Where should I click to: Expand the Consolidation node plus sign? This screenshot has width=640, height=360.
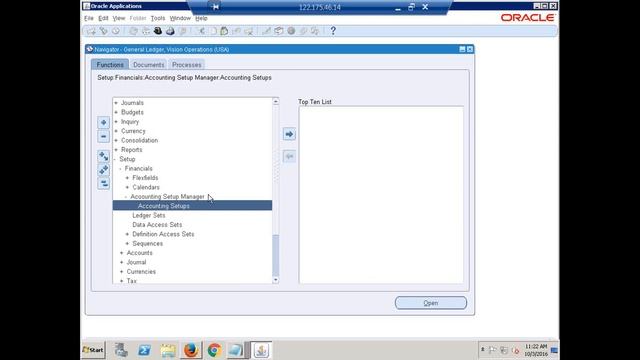(x=116, y=140)
